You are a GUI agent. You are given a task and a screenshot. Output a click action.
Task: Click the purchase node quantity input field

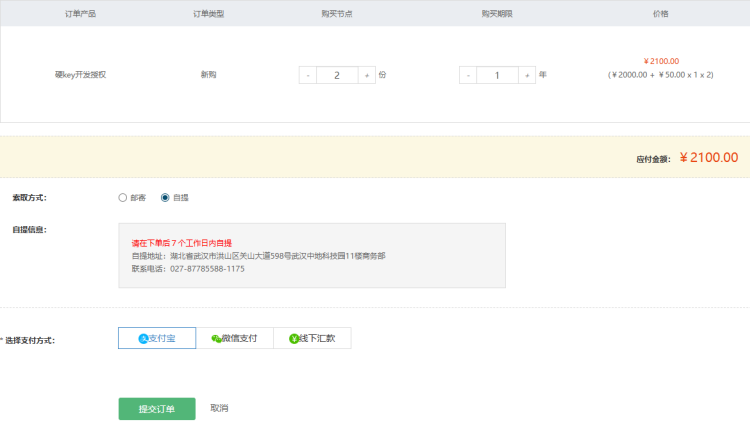(337, 75)
